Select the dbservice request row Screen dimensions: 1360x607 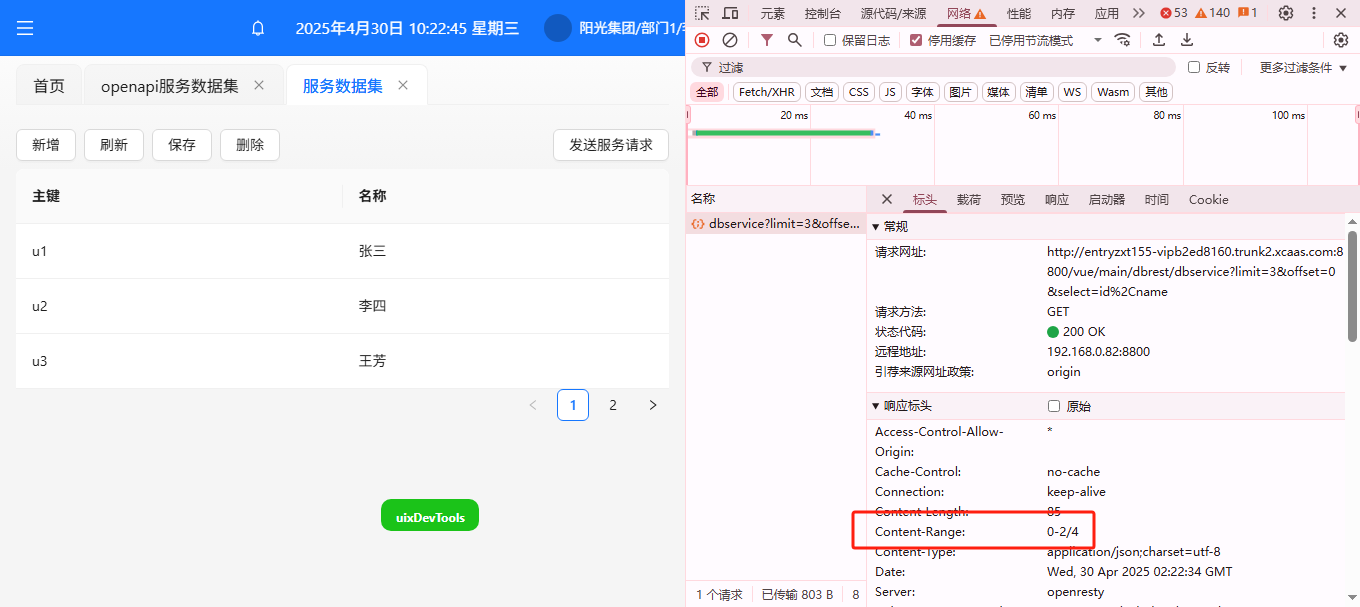776,224
